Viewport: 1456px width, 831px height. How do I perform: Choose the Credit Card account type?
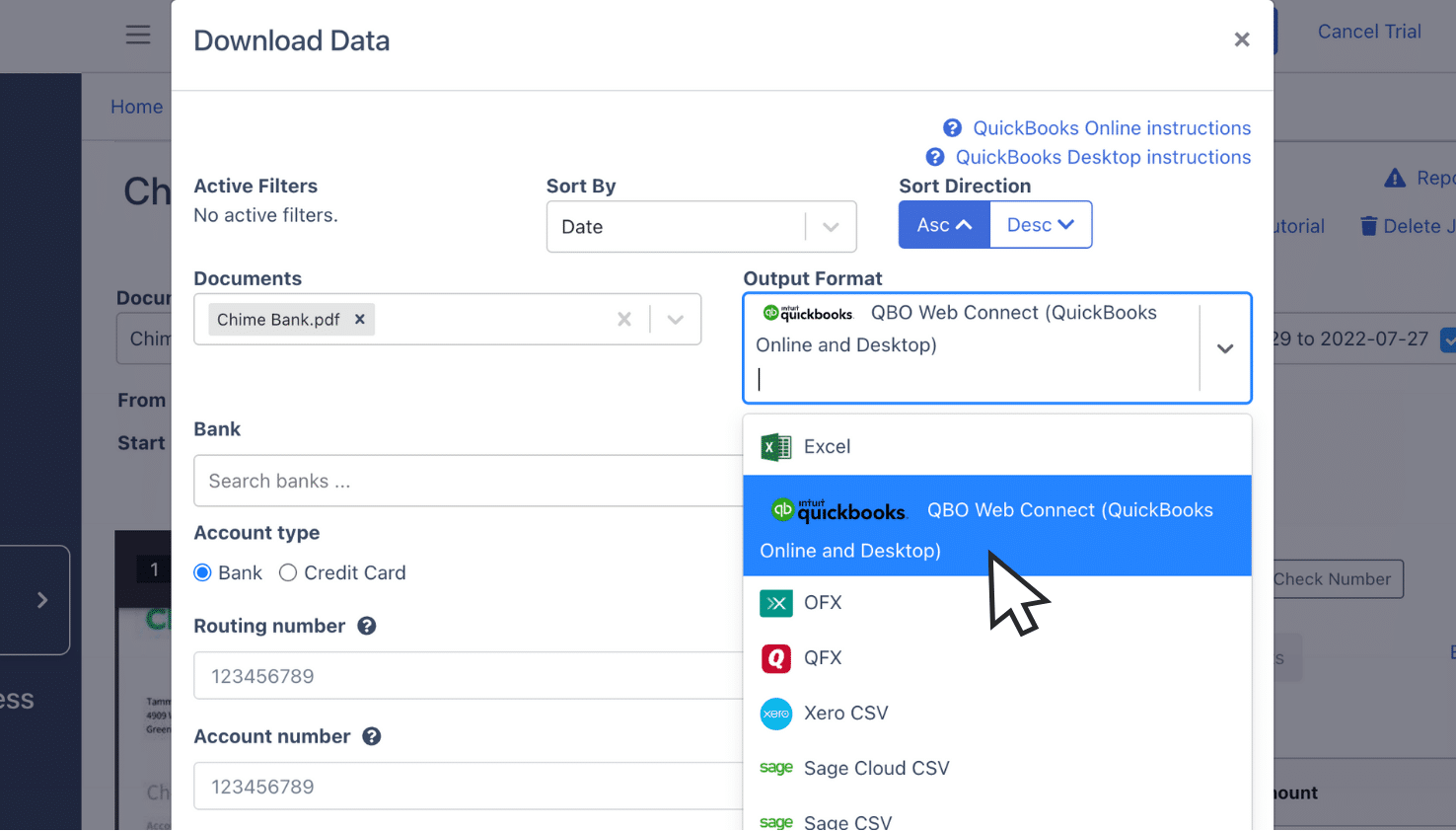tap(287, 572)
